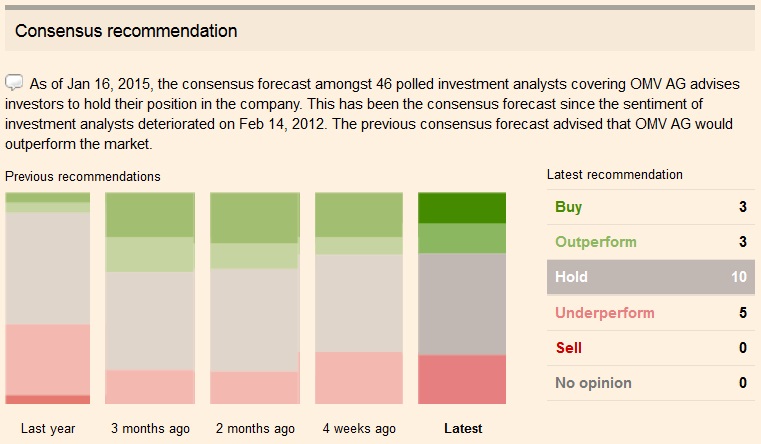Click the Outperform recommendation label

click(x=596, y=242)
